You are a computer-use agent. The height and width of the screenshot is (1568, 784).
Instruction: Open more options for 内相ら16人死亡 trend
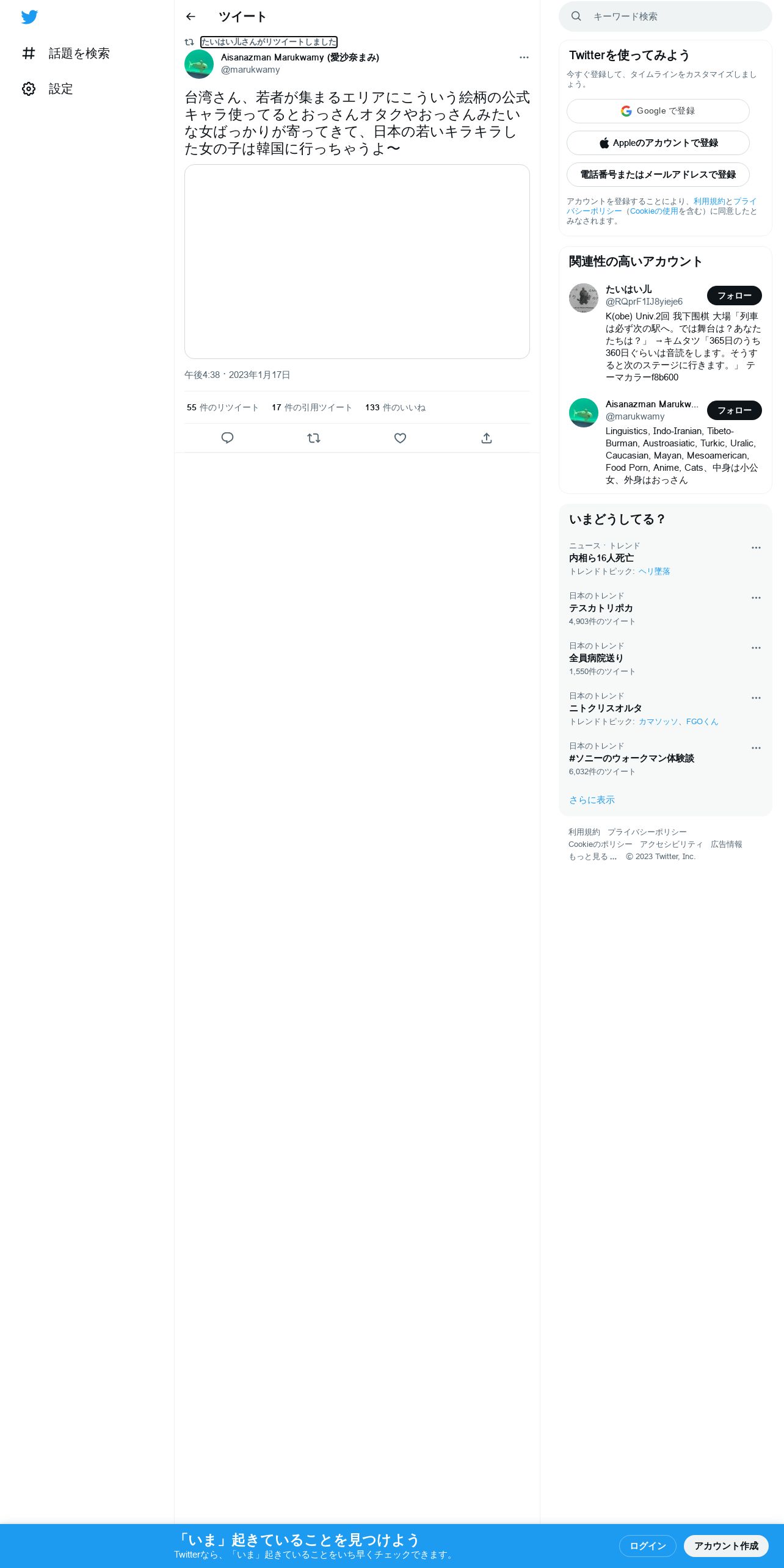[756, 548]
